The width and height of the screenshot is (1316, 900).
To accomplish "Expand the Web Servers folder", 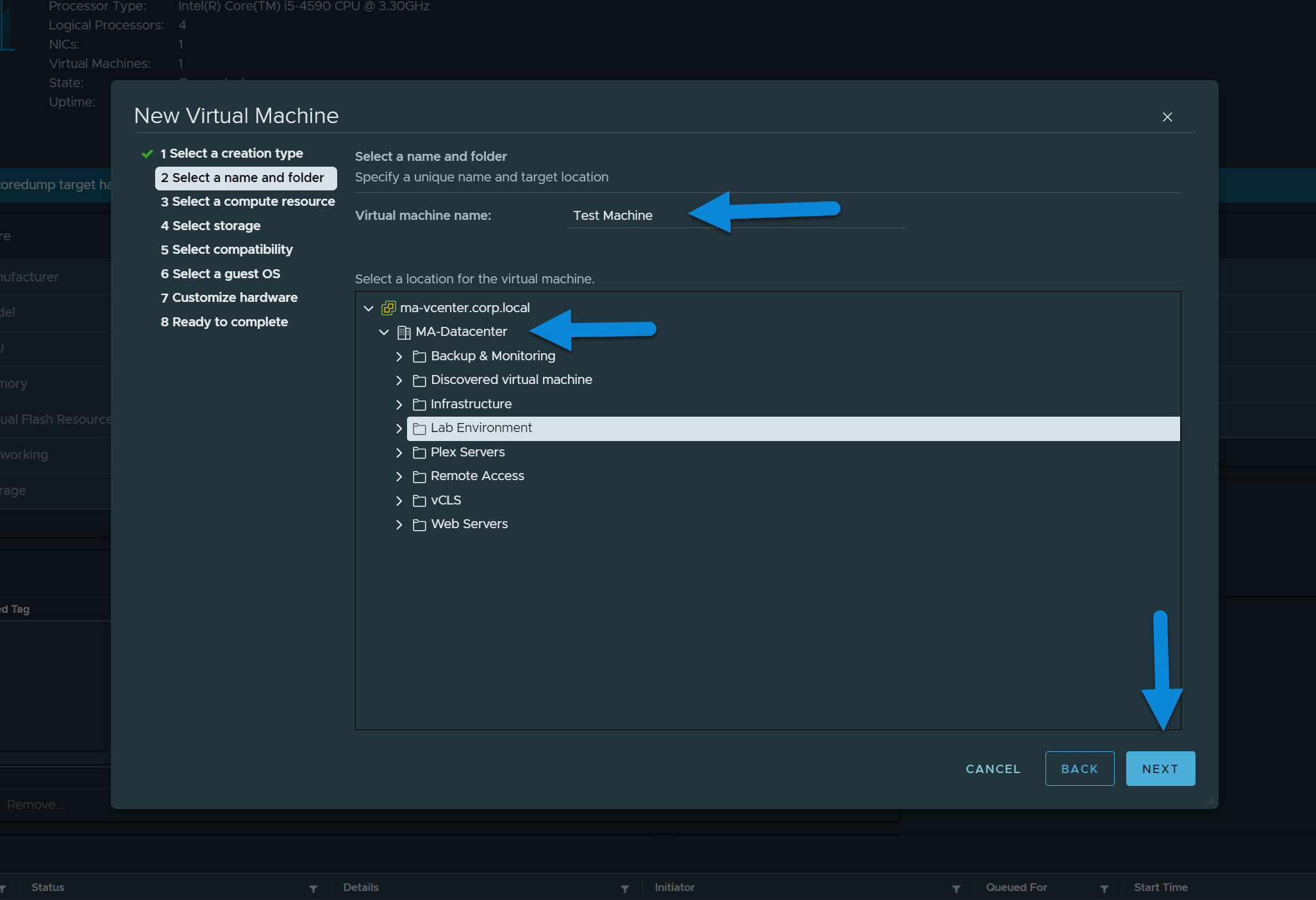I will click(399, 525).
